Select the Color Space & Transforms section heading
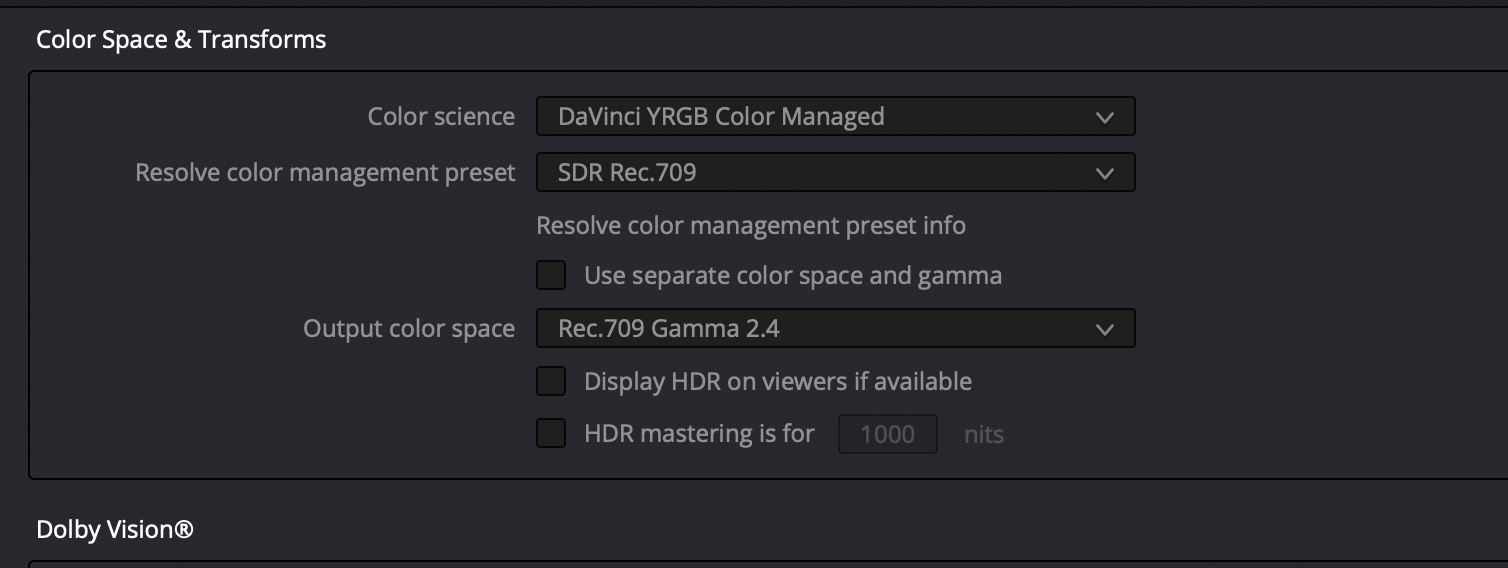The width and height of the screenshot is (1508, 568). (x=181, y=40)
